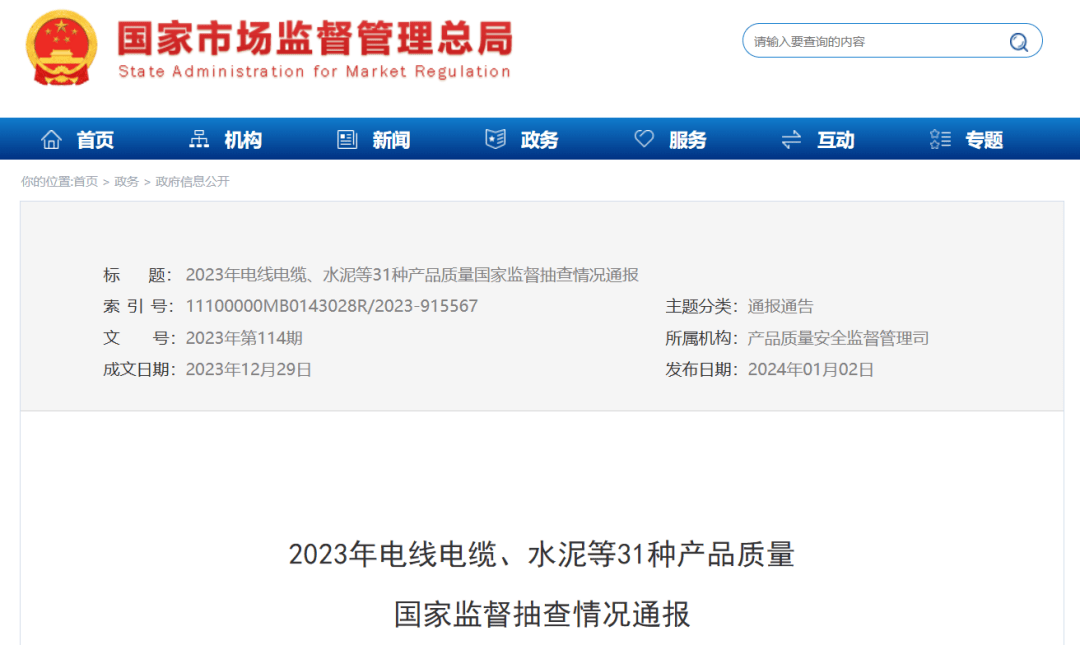Click the article heading line 2023年电线电缆、水泥等31种产品质量
The image size is (1080, 645).
click(x=541, y=554)
